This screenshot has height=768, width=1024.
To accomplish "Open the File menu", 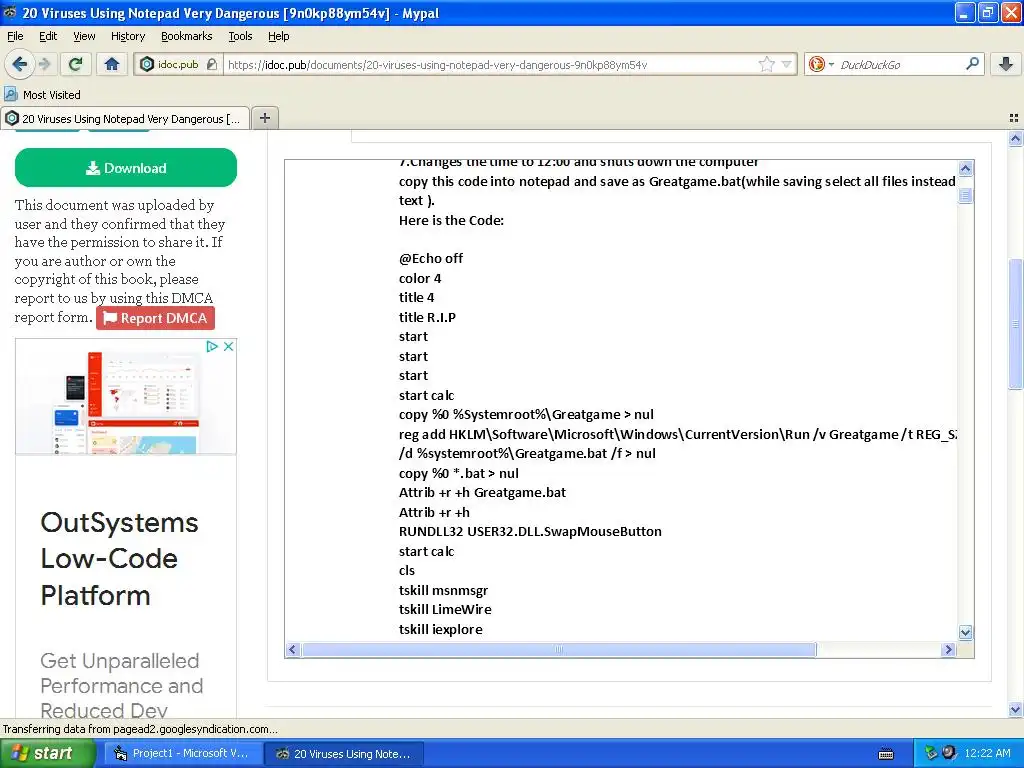I will tap(15, 36).
